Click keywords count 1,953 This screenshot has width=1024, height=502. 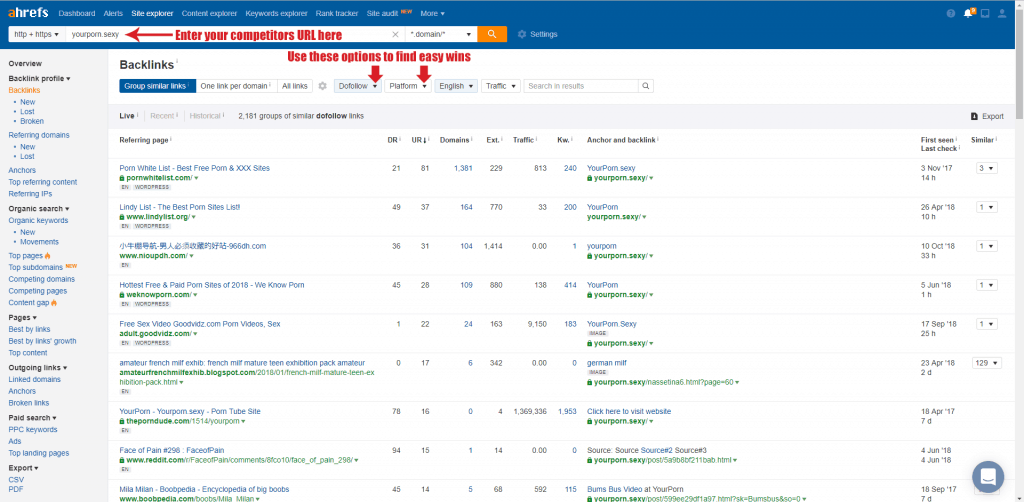pos(568,412)
